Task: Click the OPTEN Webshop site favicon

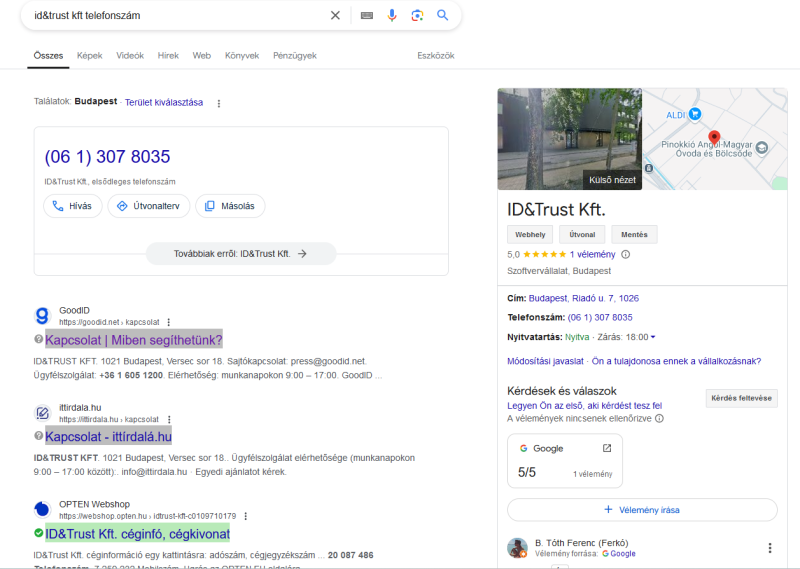Action: [42, 509]
